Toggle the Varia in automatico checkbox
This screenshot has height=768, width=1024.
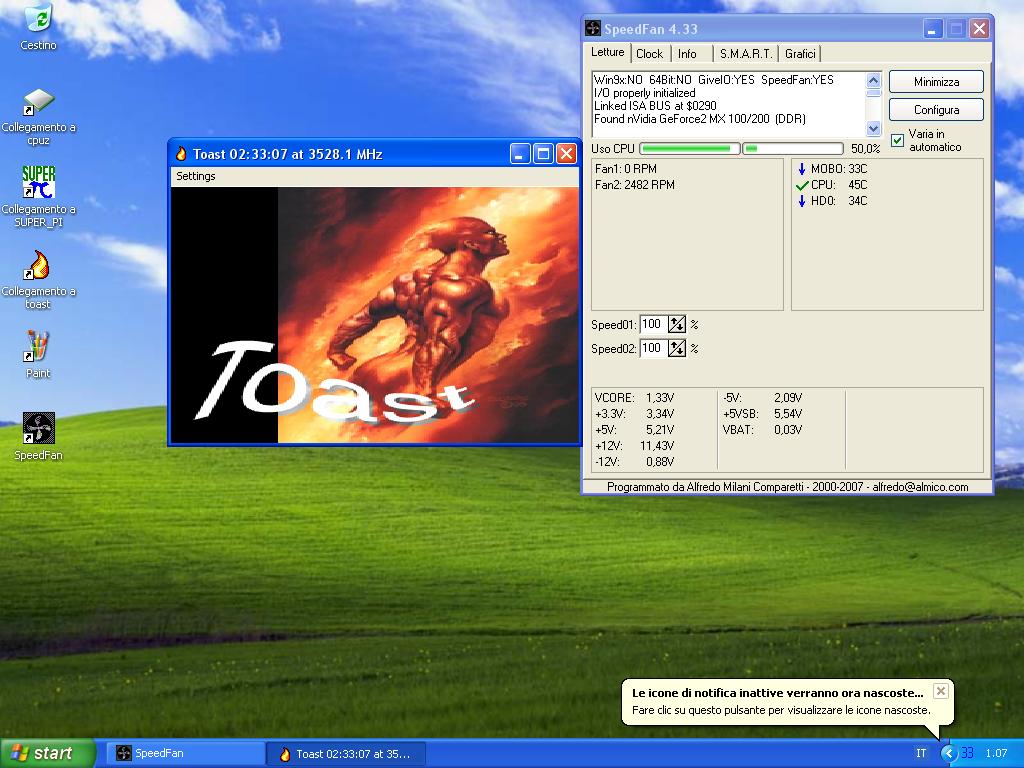pos(898,140)
